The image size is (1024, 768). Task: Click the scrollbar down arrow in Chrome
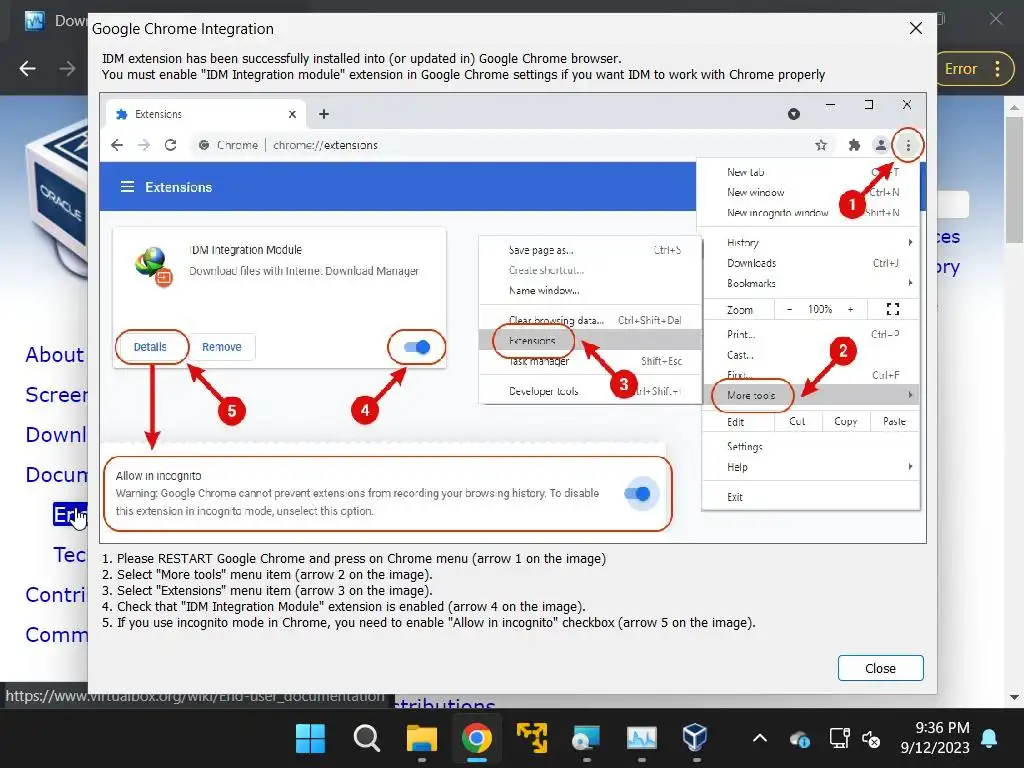(x=1014, y=697)
